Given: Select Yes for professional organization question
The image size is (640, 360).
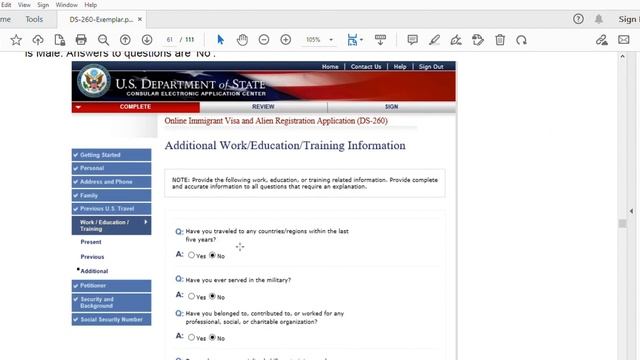Looking at the screenshot, I should (x=191, y=337).
